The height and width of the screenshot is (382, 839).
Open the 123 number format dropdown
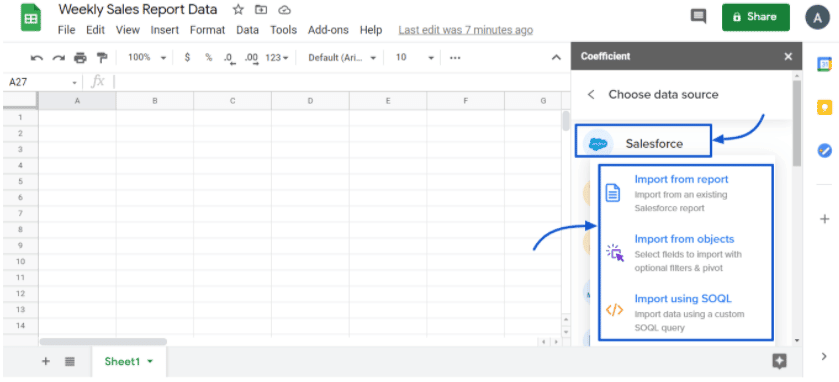(277, 57)
